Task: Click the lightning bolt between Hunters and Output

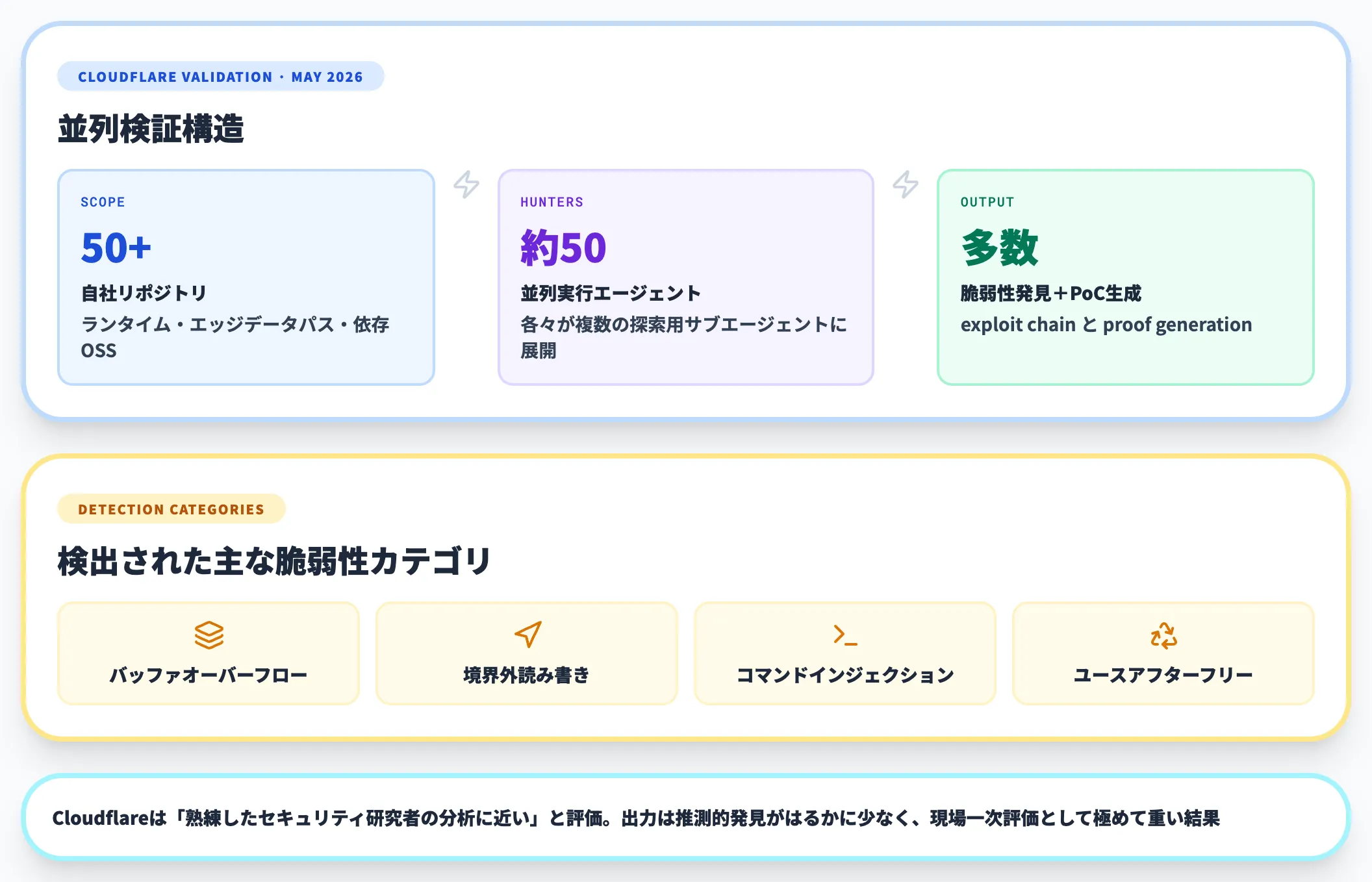Action: tap(906, 184)
